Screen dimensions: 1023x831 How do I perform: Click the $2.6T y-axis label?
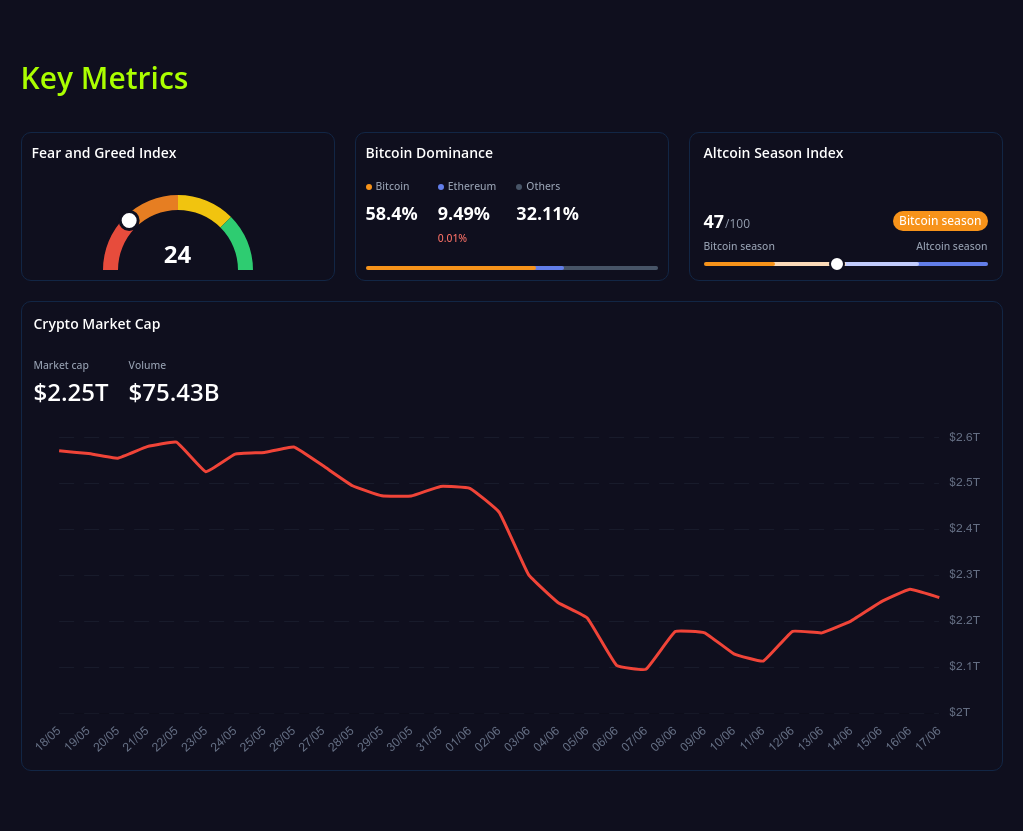pos(964,437)
